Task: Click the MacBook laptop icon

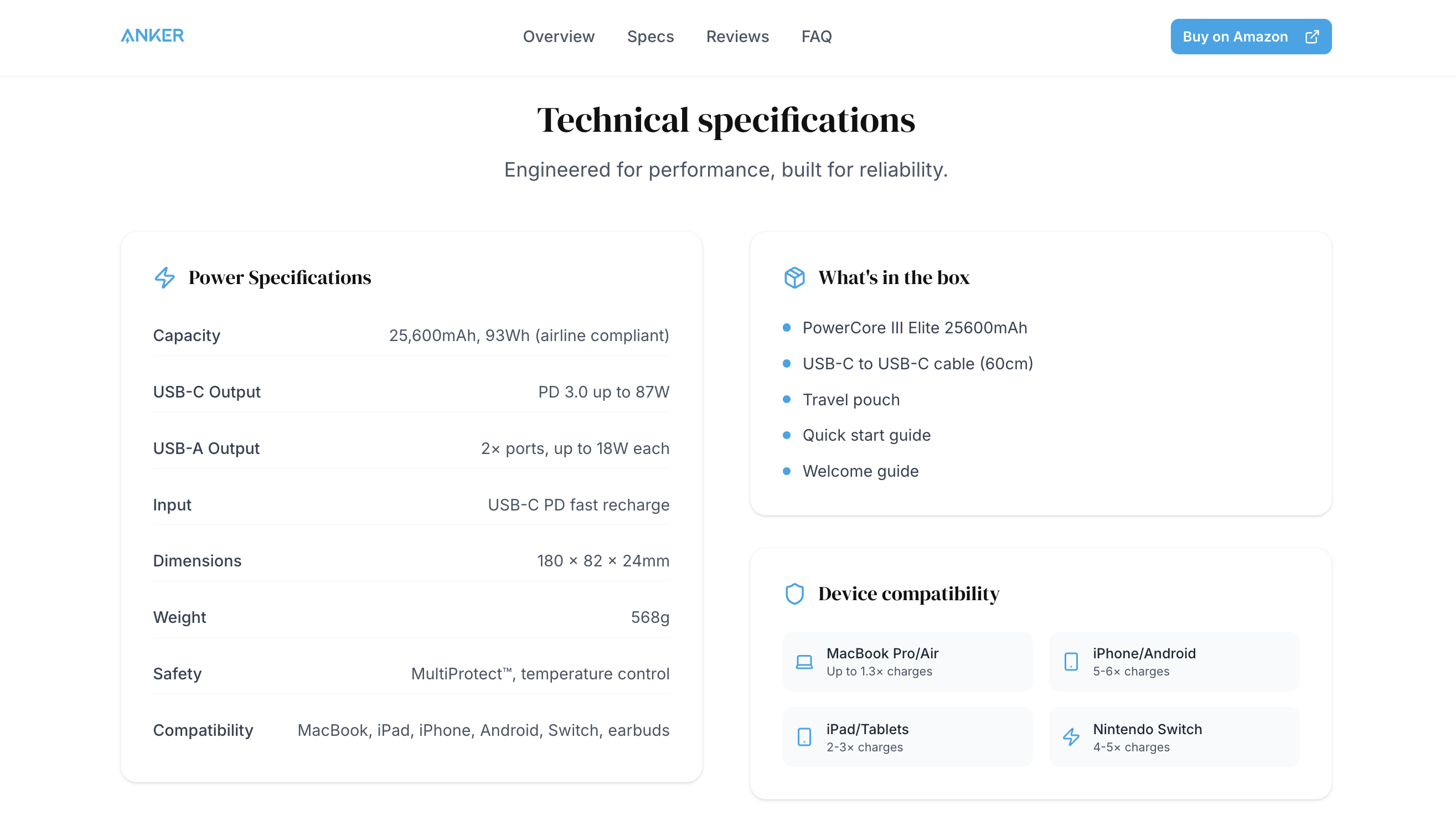Action: [x=804, y=661]
